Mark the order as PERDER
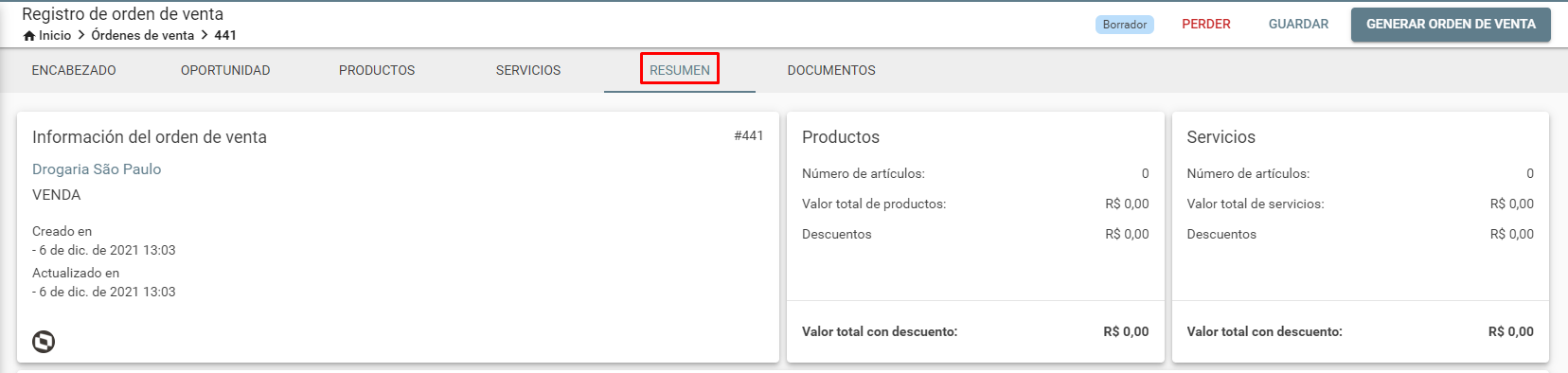The width and height of the screenshot is (1568, 373). [1206, 24]
